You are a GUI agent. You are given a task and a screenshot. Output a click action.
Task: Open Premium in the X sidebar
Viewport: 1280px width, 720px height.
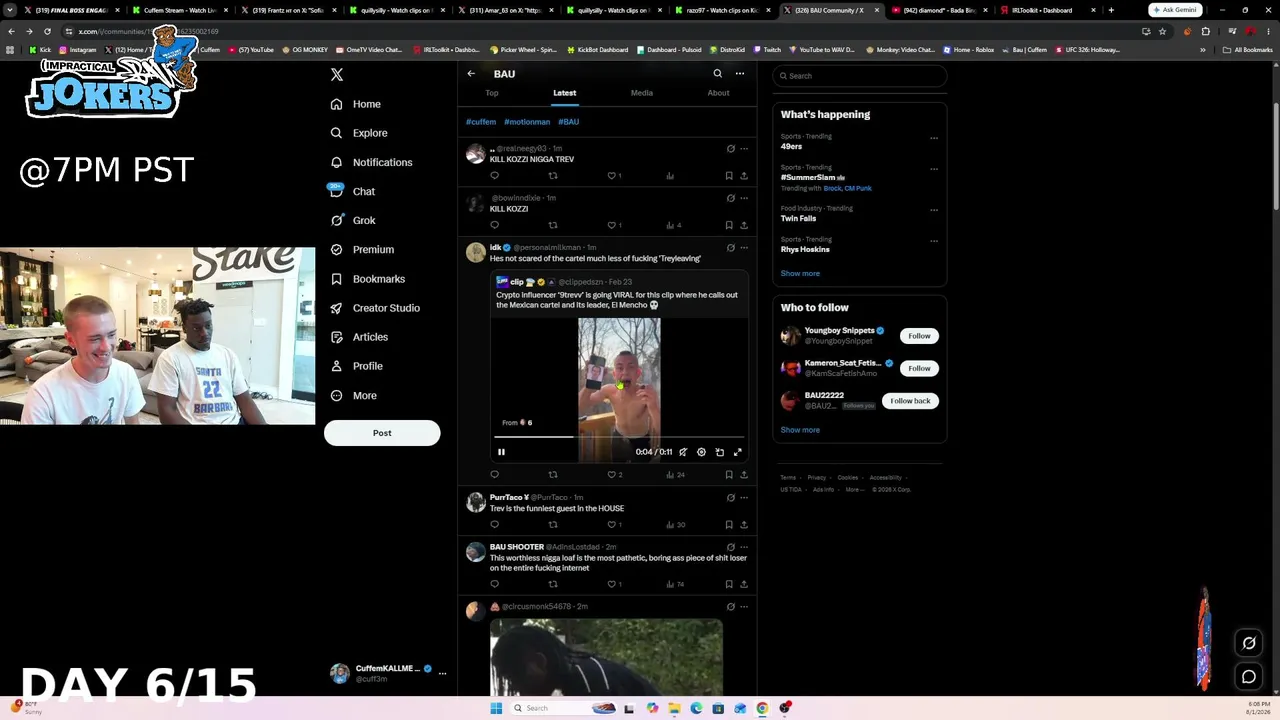pos(362,249)
